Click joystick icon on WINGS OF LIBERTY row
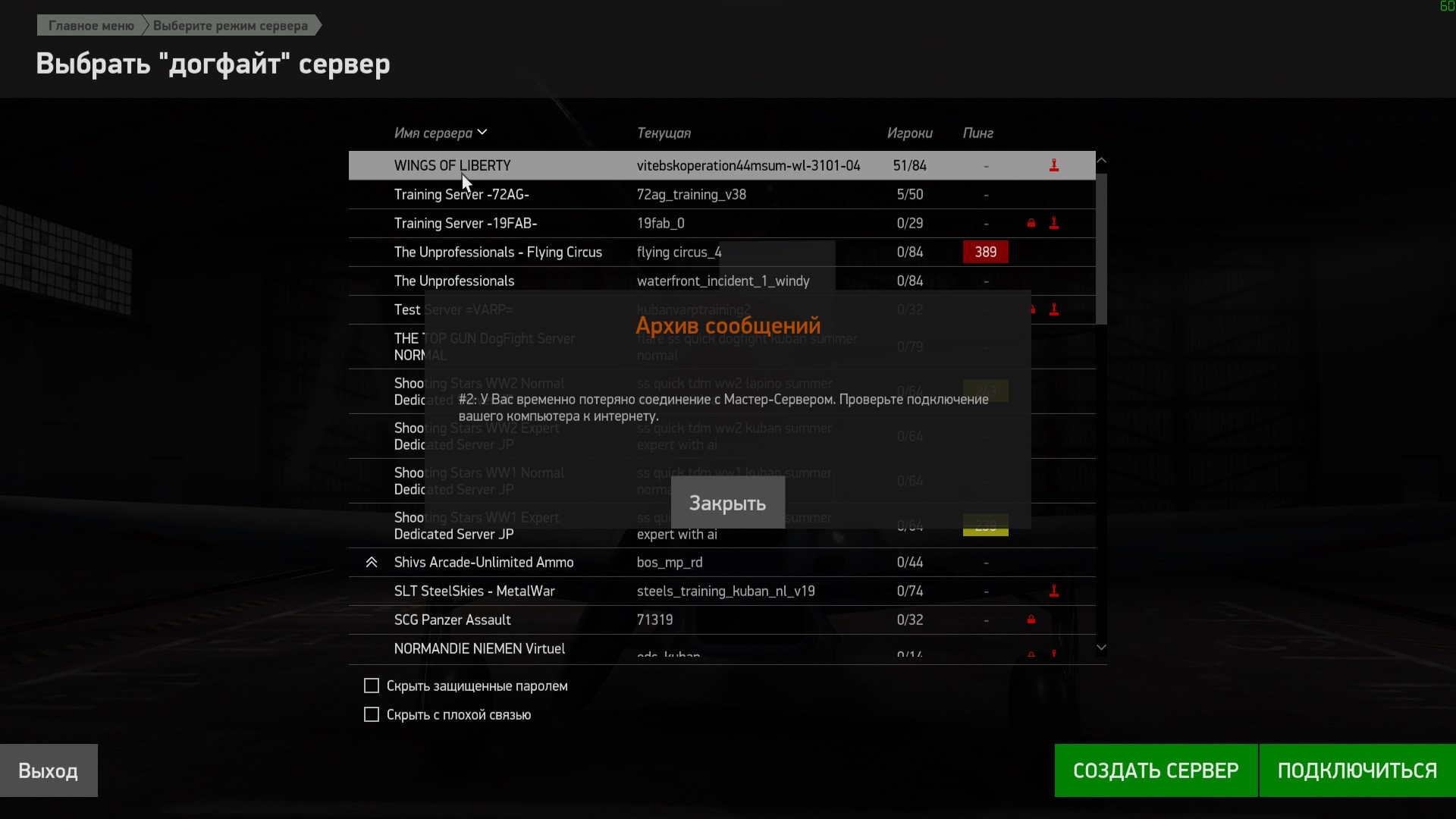This screenshot has height=819, width=1456. [1054, 165]
